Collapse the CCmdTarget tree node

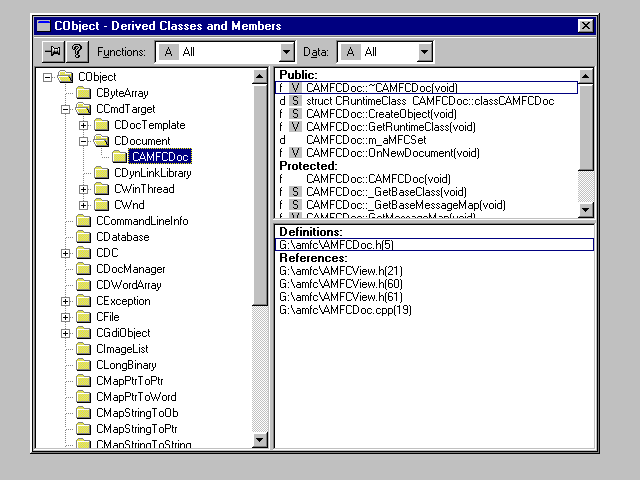66,109
